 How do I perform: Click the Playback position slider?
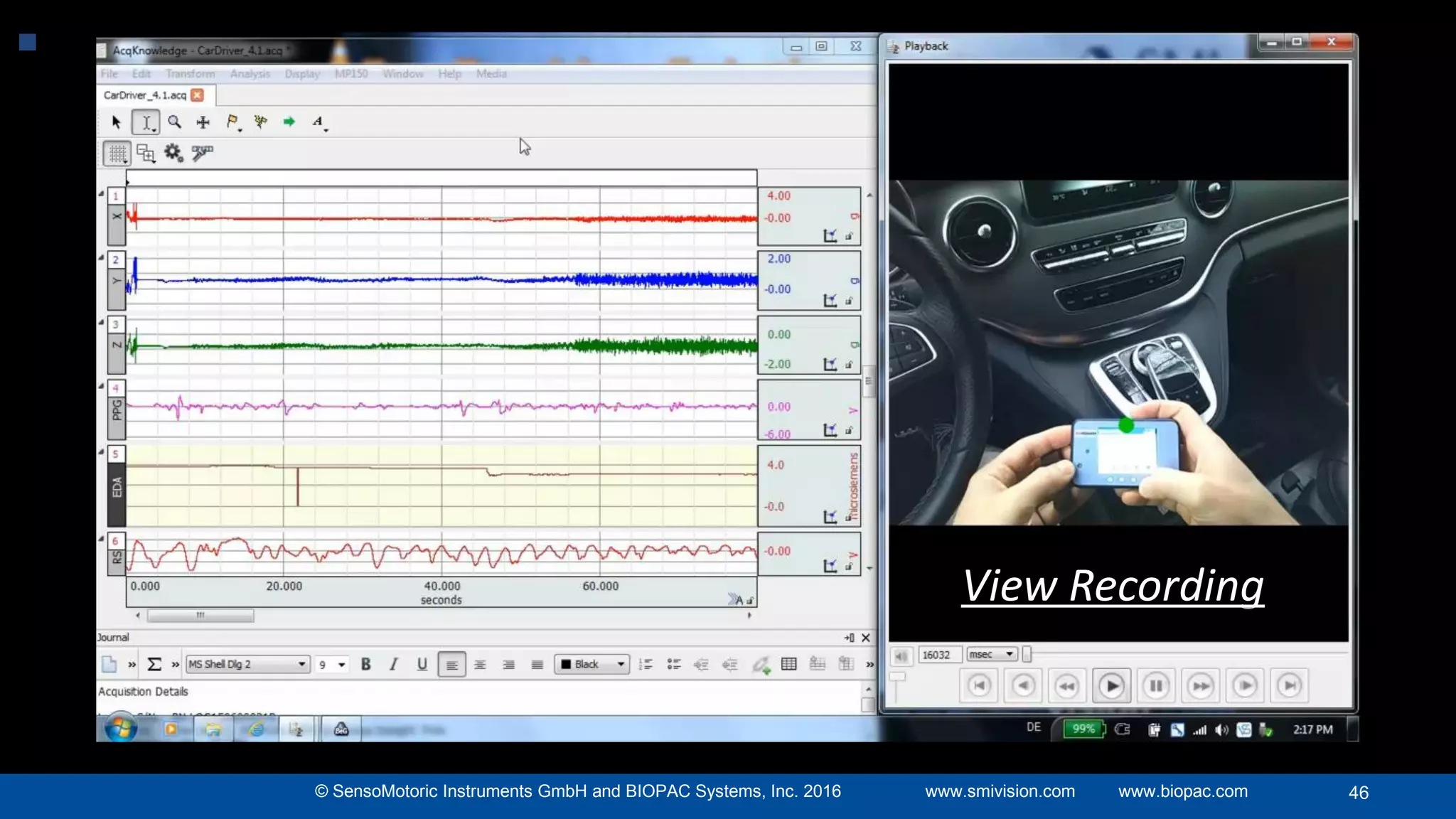coord(1027,655)
